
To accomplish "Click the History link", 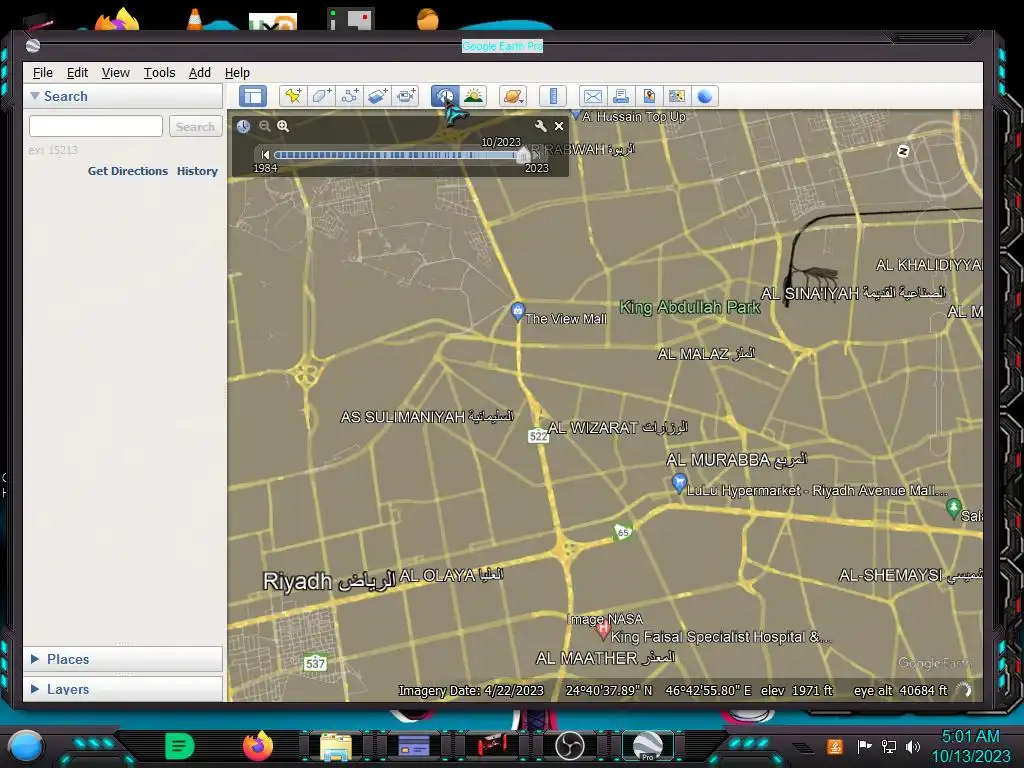I will click(x=197, y=171).
